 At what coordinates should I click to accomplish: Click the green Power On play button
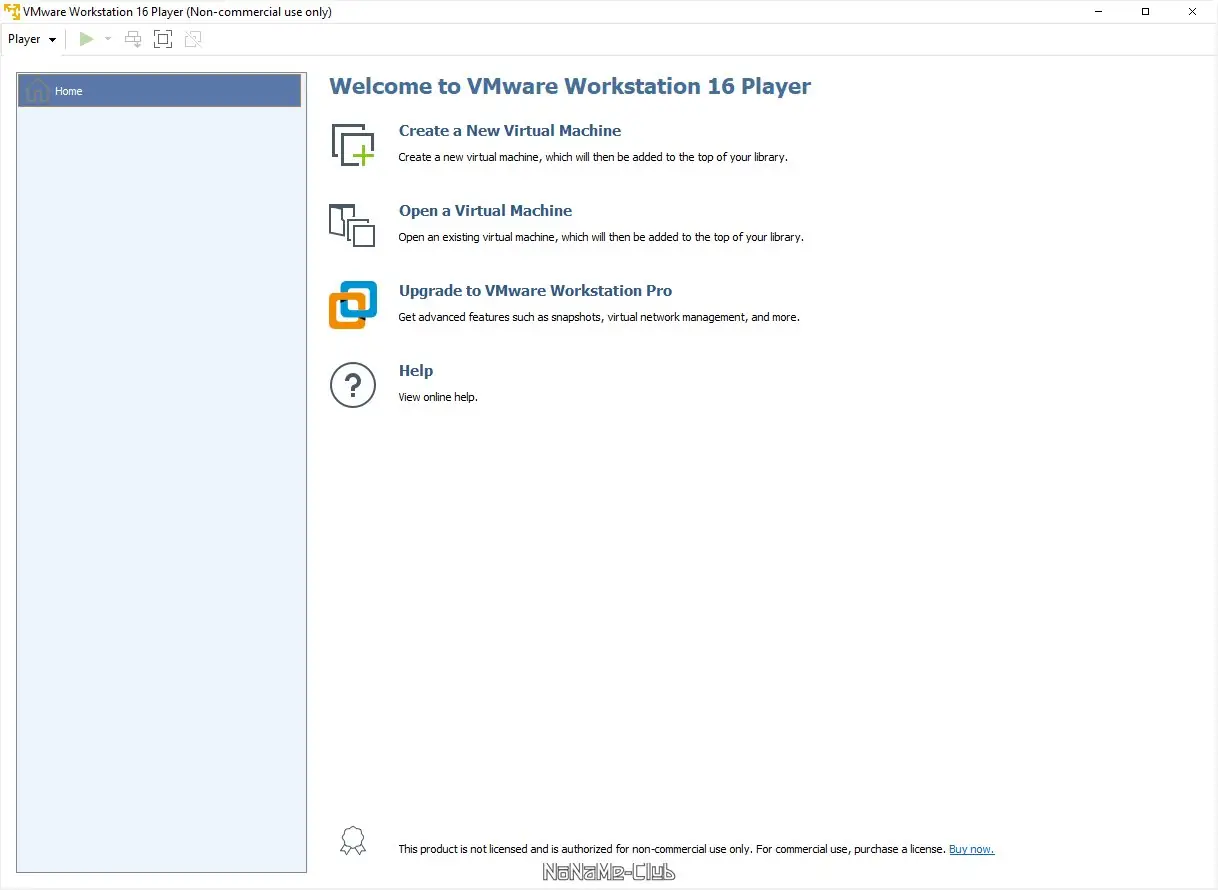point(87,39)
